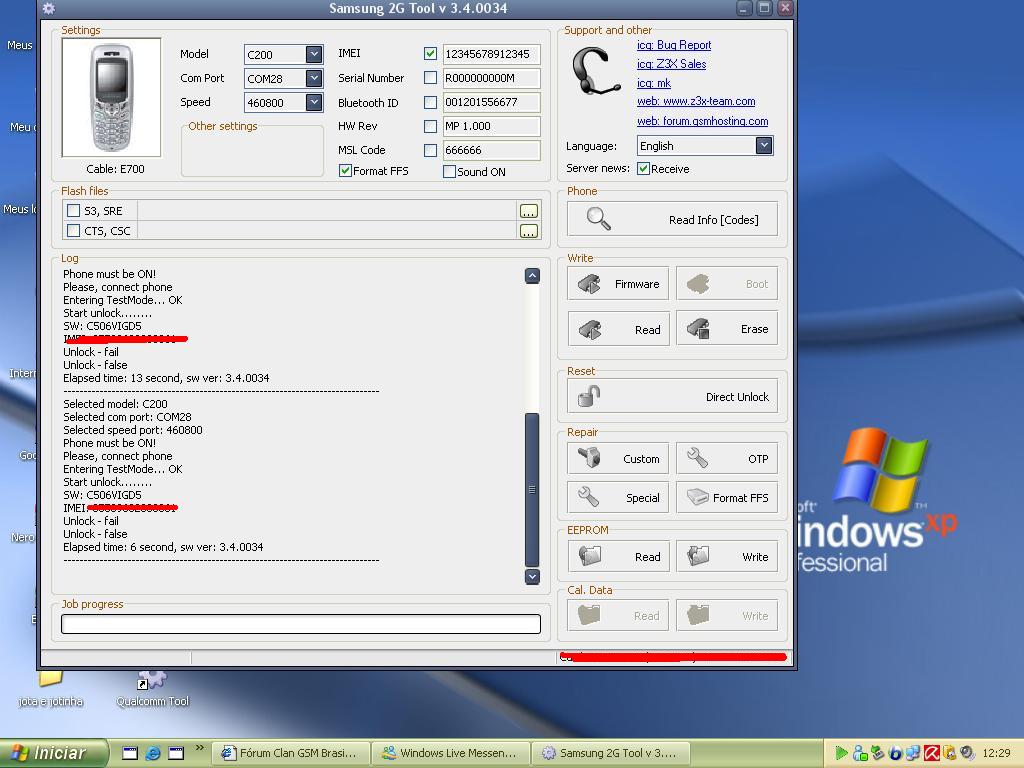Screen dimensions: 1024x768
Task: Click the HW Rev input field
Action: [491, 126]
